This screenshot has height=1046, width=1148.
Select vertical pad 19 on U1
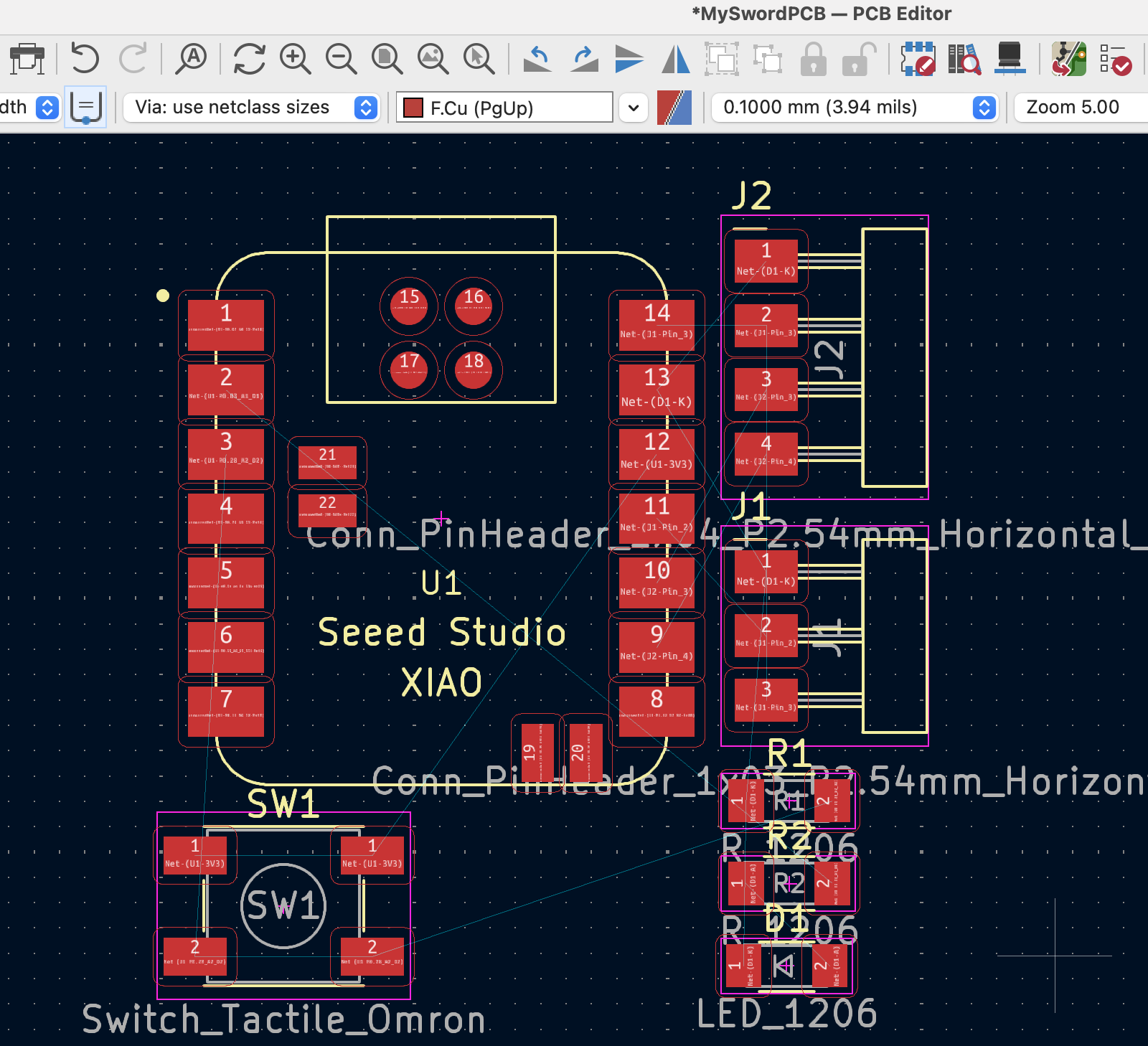[537, 753]
